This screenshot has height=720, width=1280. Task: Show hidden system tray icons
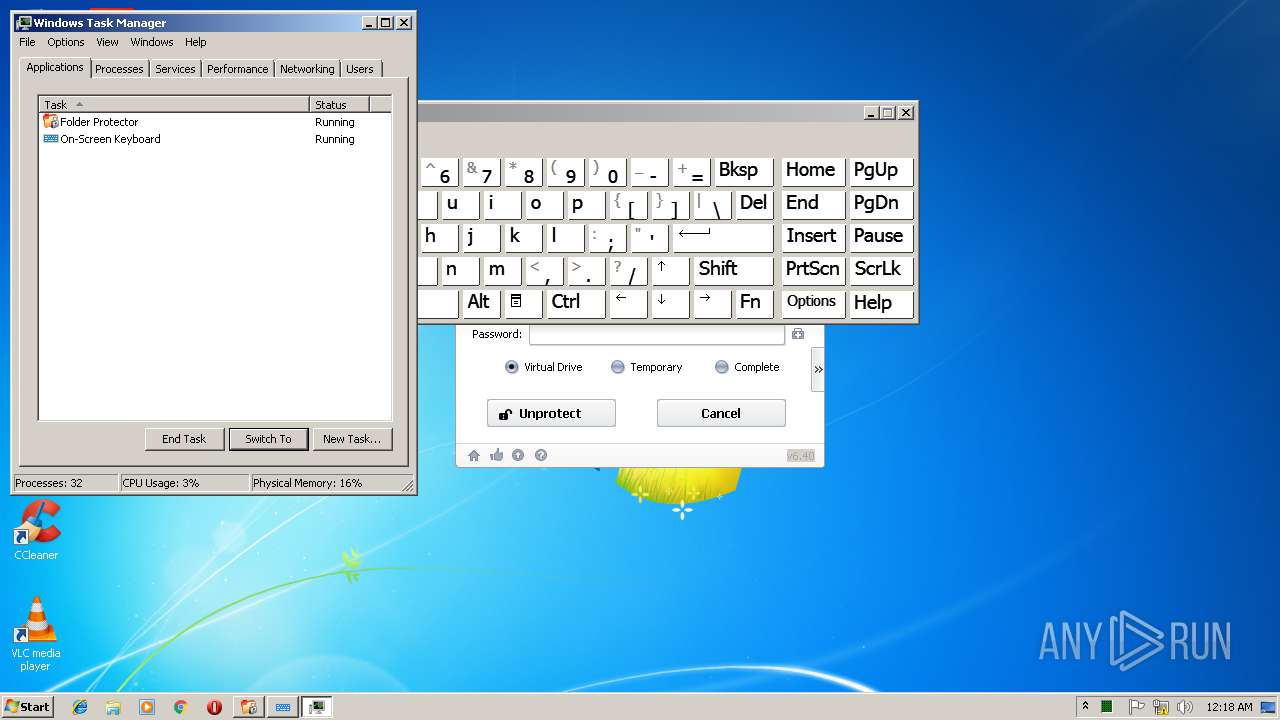tap(1085, 707)
